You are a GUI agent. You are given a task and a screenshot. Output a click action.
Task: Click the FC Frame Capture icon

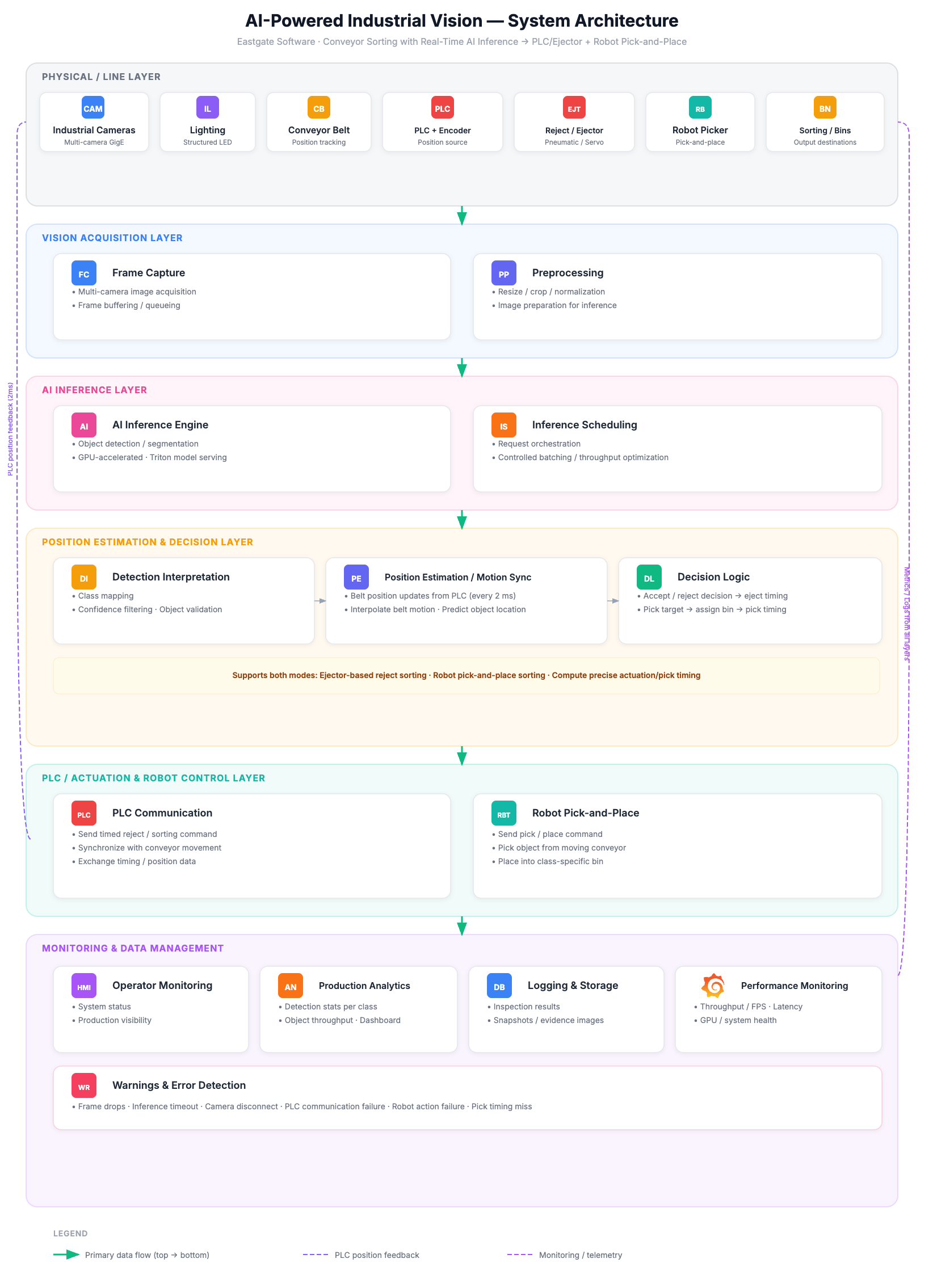84,273
